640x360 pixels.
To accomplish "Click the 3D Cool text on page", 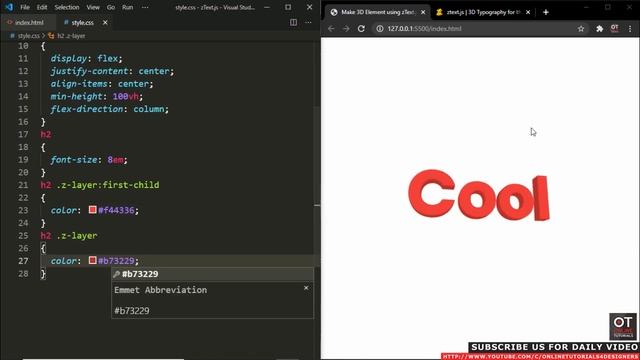I will 479,196.
